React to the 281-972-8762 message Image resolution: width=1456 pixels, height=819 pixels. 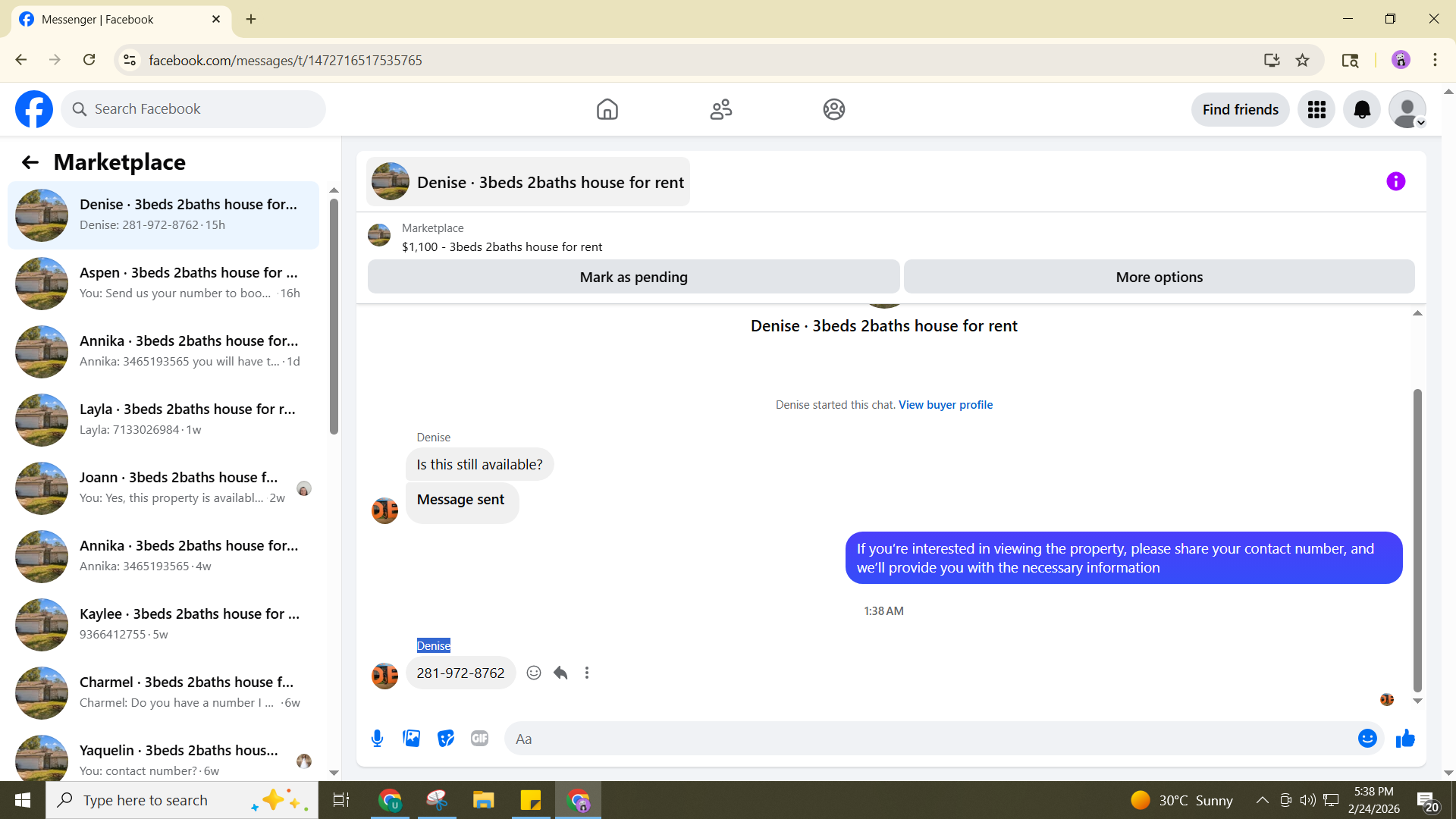(x=534, y=673)
